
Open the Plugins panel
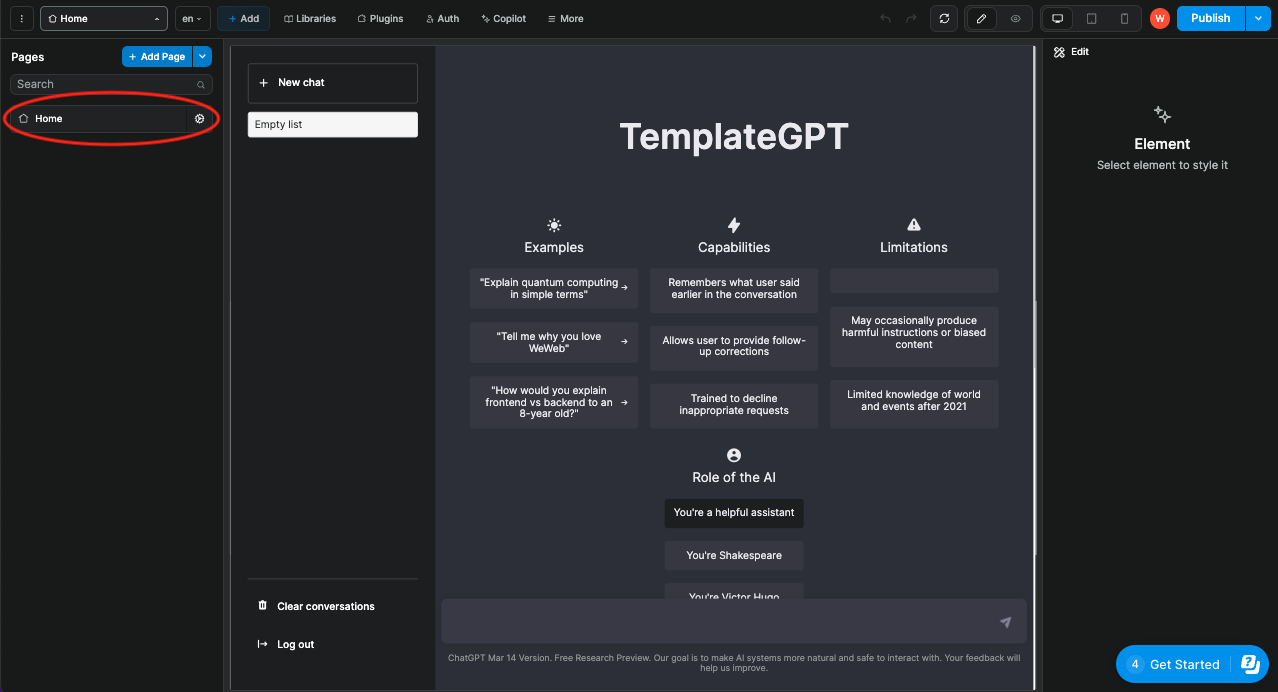tap(379, 18)
